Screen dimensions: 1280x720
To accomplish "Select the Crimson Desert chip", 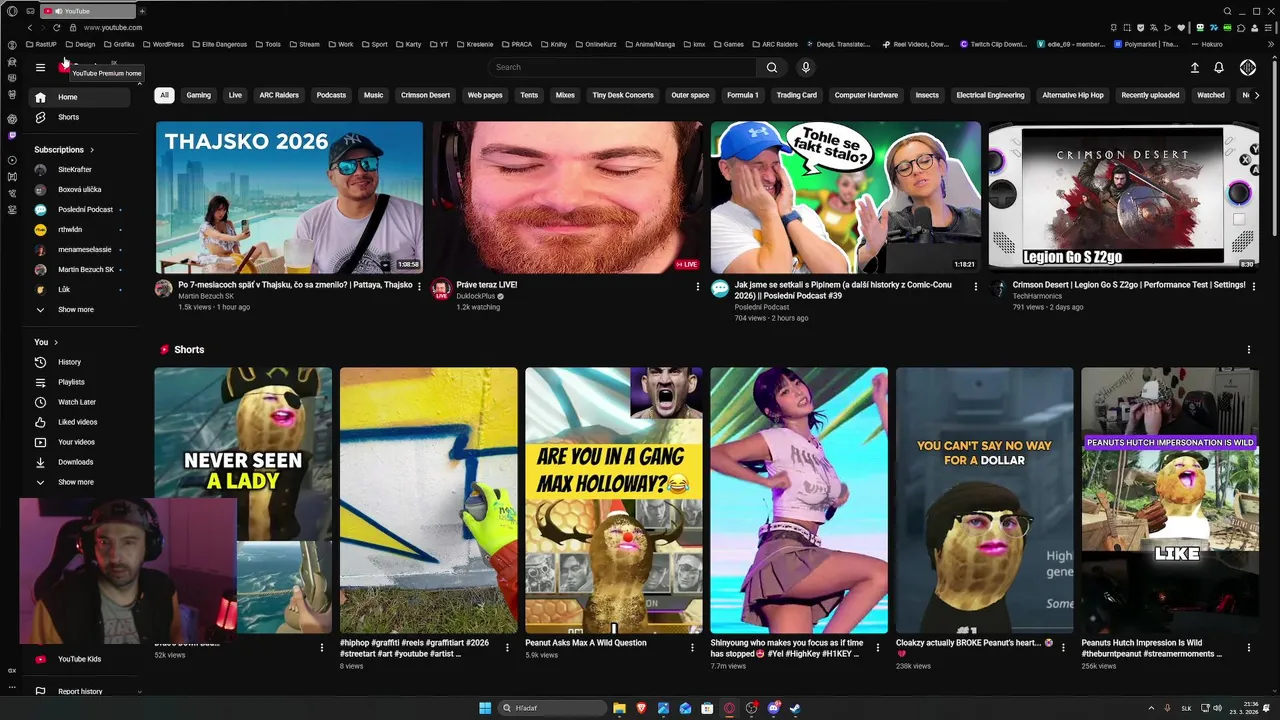I will pyautogui.click(x=425, y=95).
